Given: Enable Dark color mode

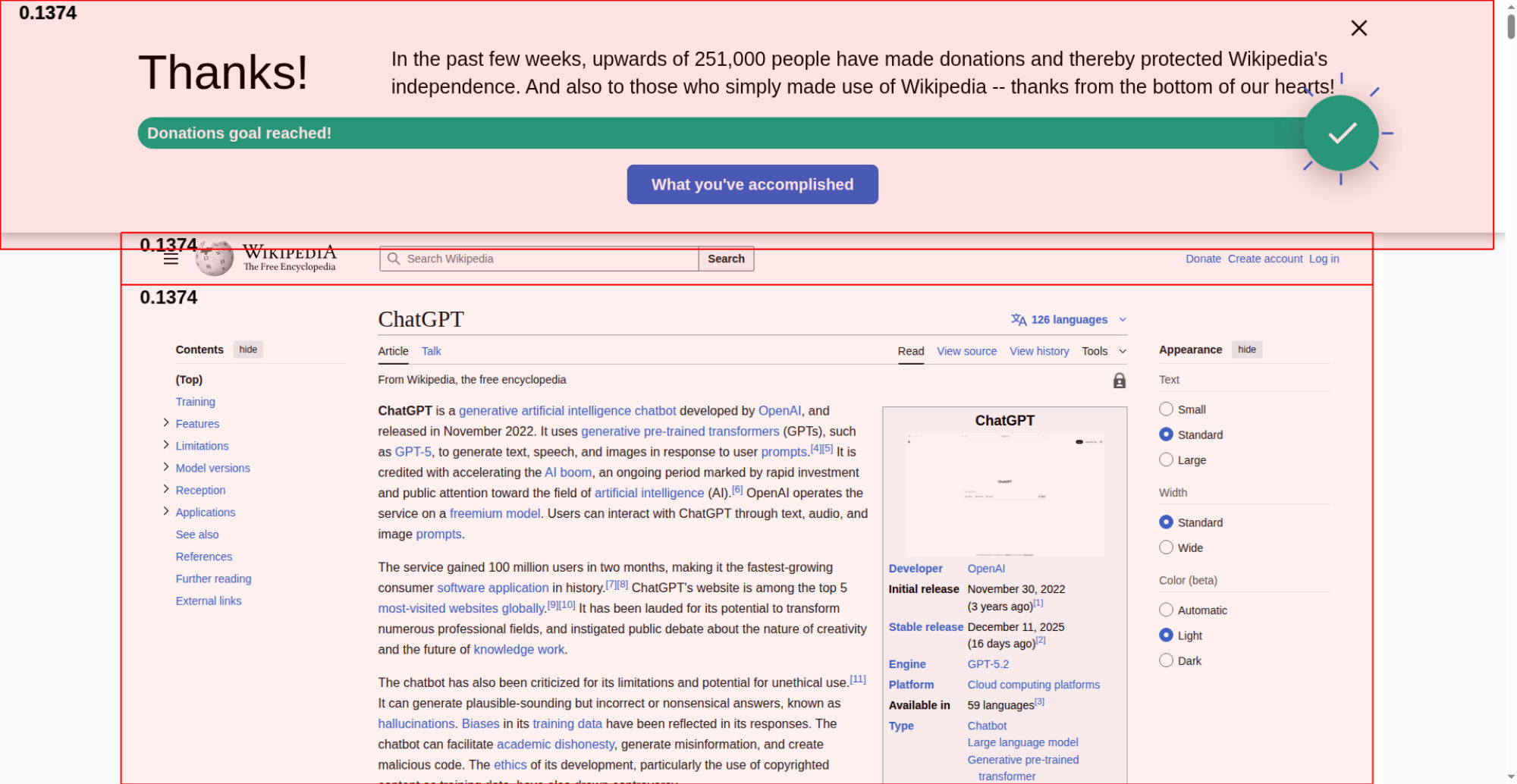Looking at the screenshot, I should coord(1167,660).
